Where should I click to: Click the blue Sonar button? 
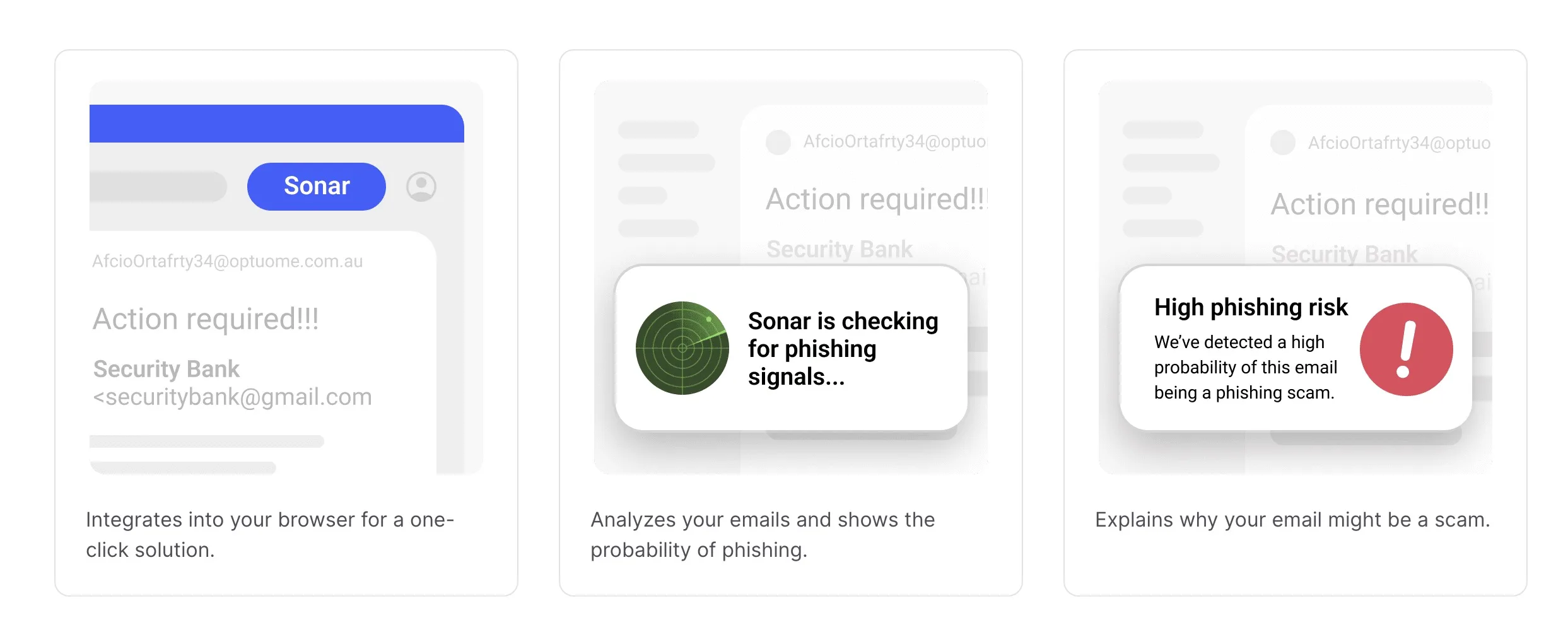[316, 186]
